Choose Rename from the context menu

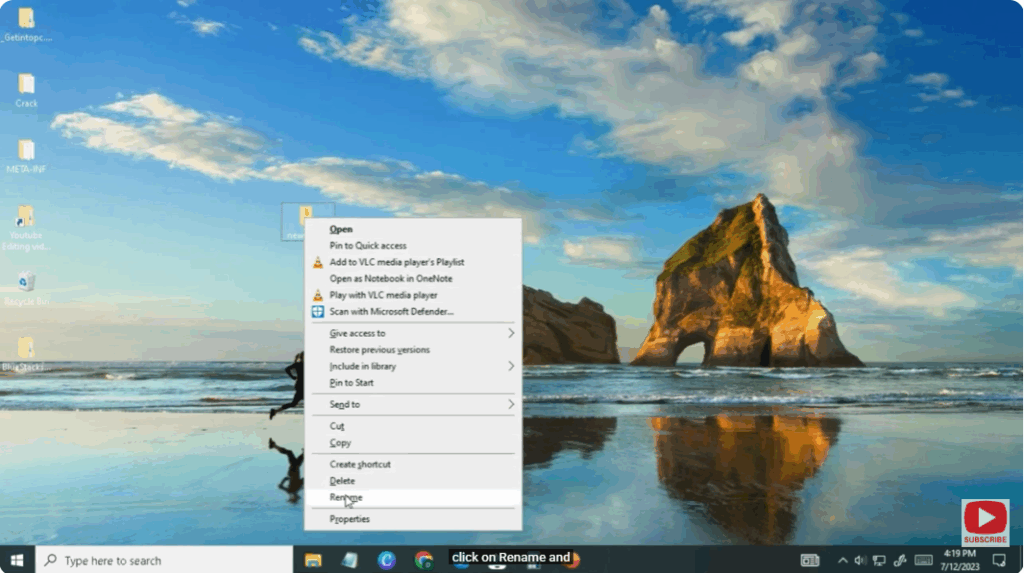pyautogui.click(x=346, y=497)
